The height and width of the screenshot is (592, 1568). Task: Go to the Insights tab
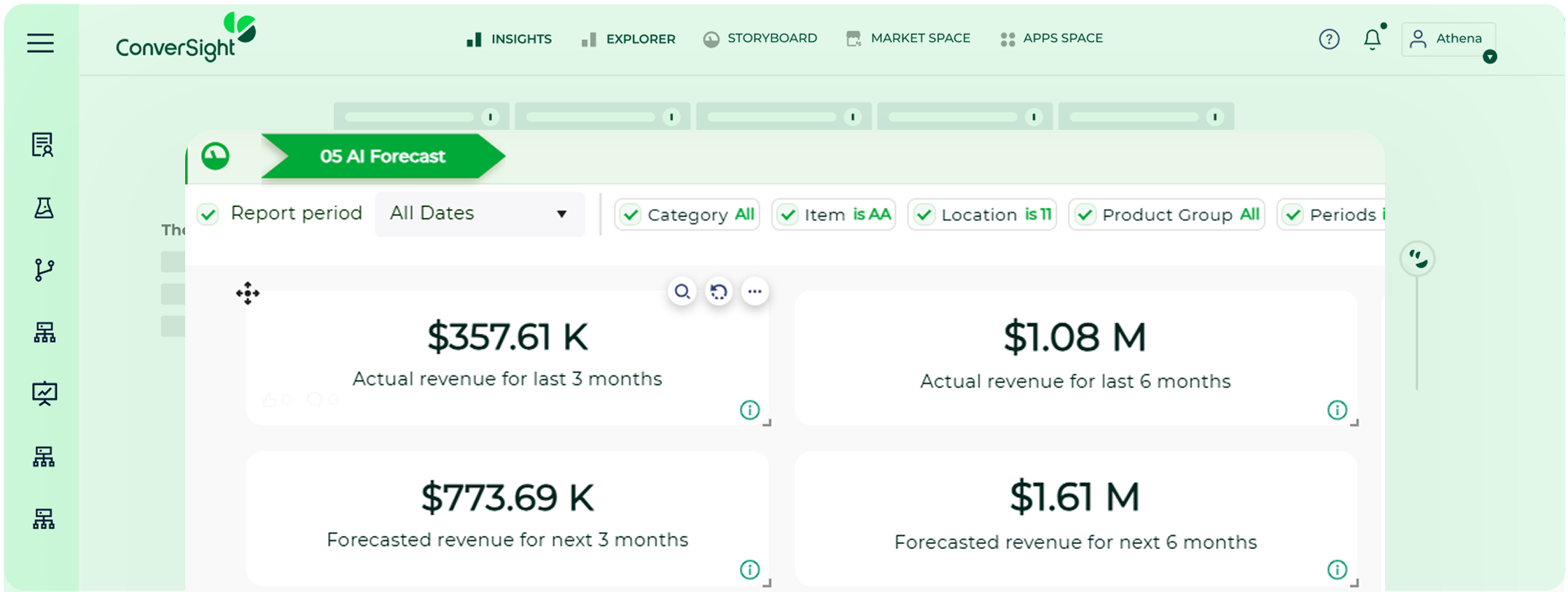coord(509,39)
